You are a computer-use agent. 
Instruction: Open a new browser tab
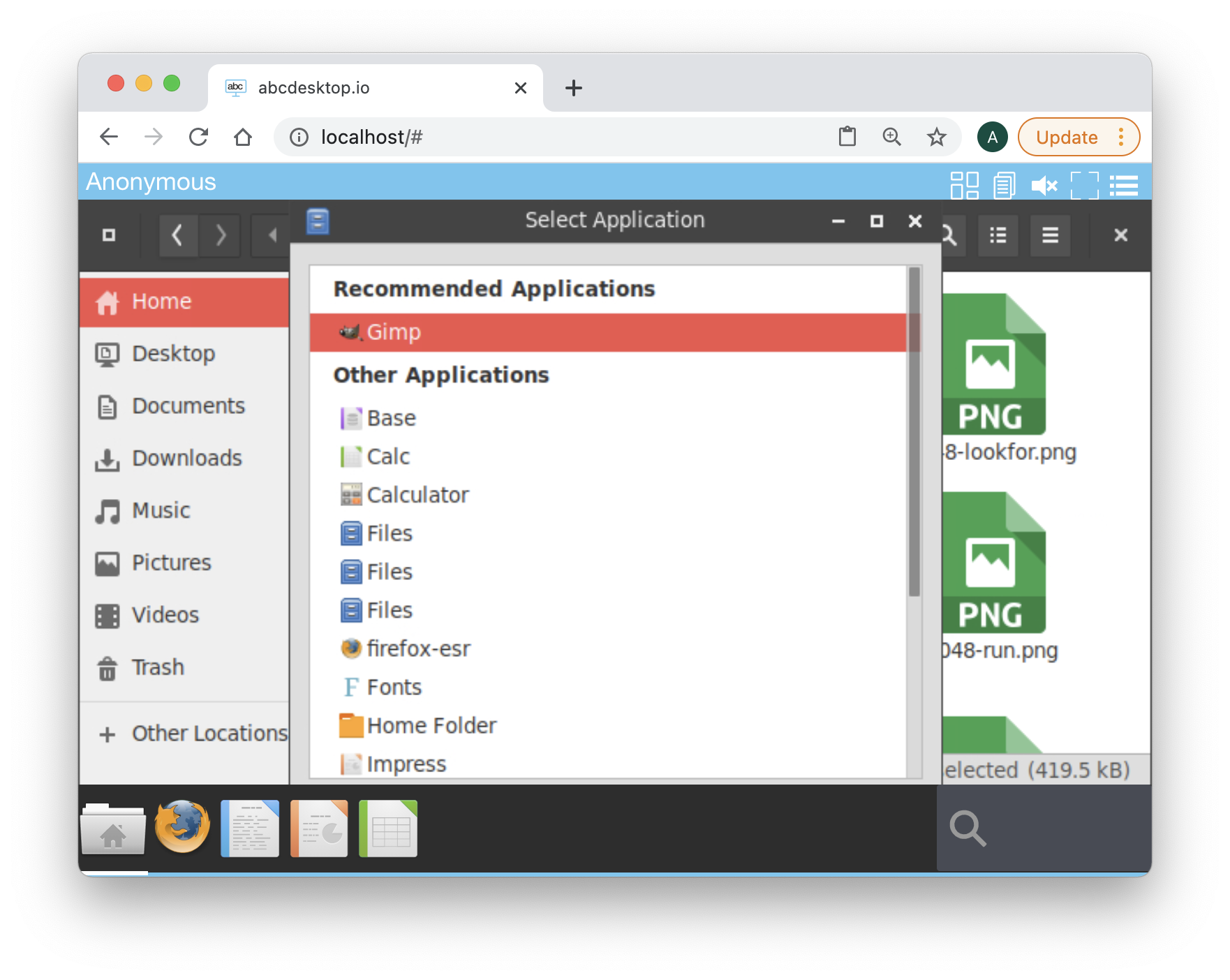(x=574, y=88)
